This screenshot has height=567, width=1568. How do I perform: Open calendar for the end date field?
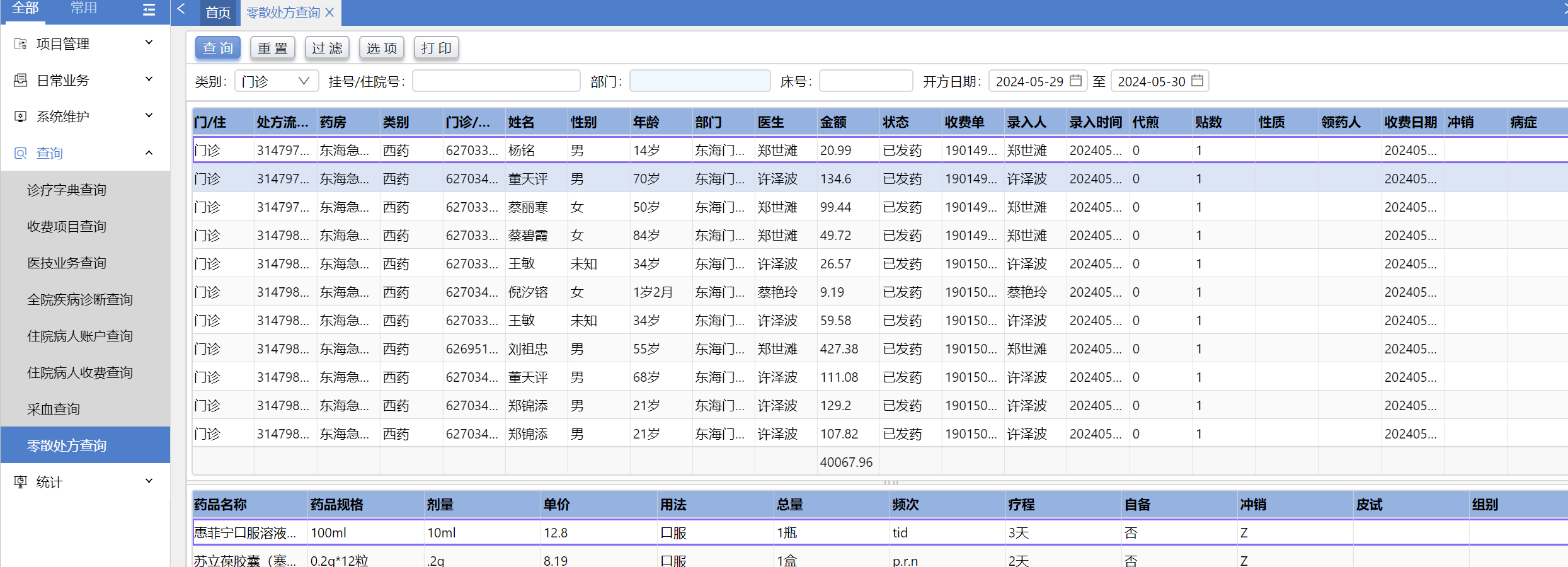tap(1198, 81)
